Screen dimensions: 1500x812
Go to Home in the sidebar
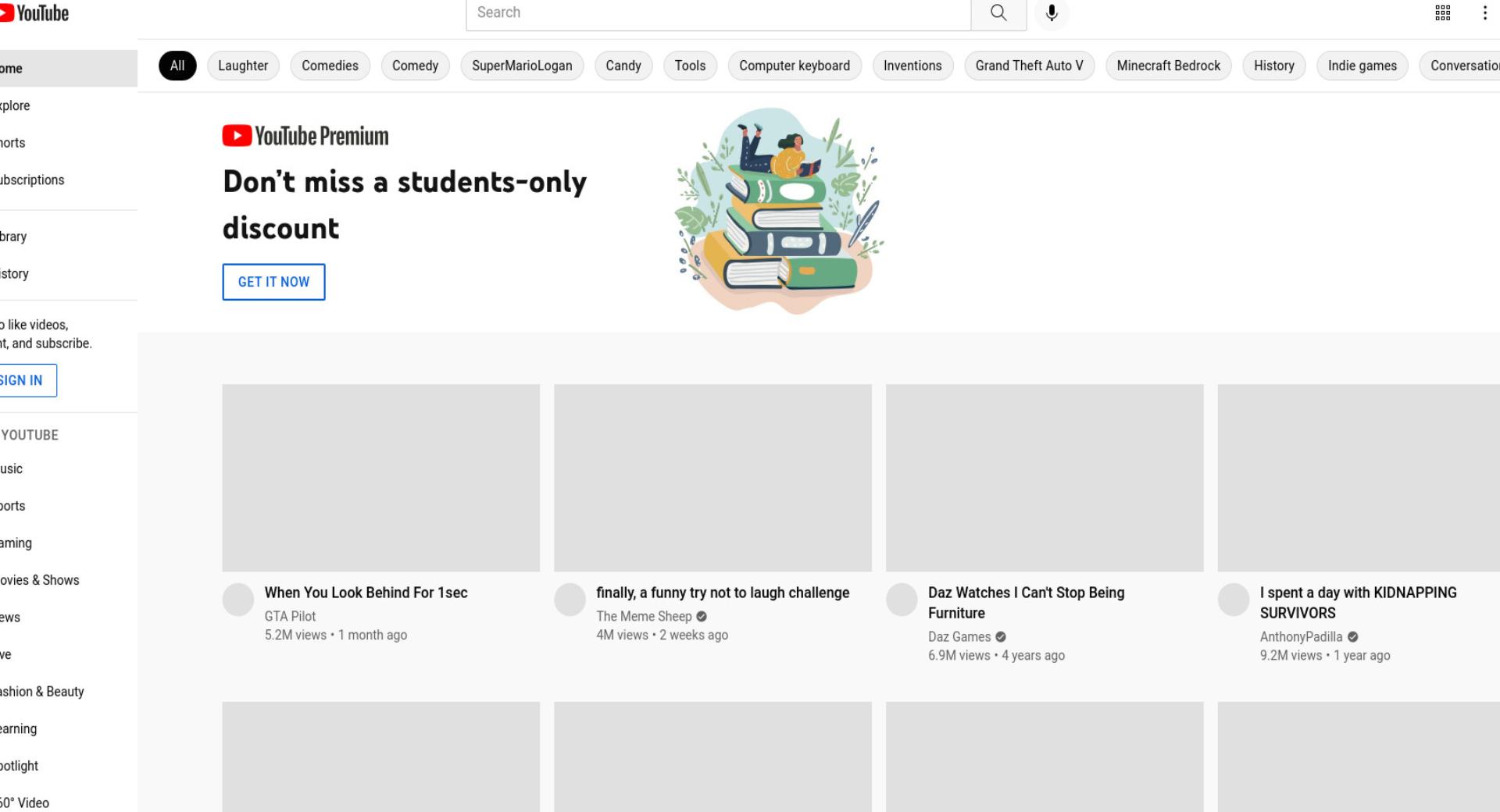click(69, 69)
